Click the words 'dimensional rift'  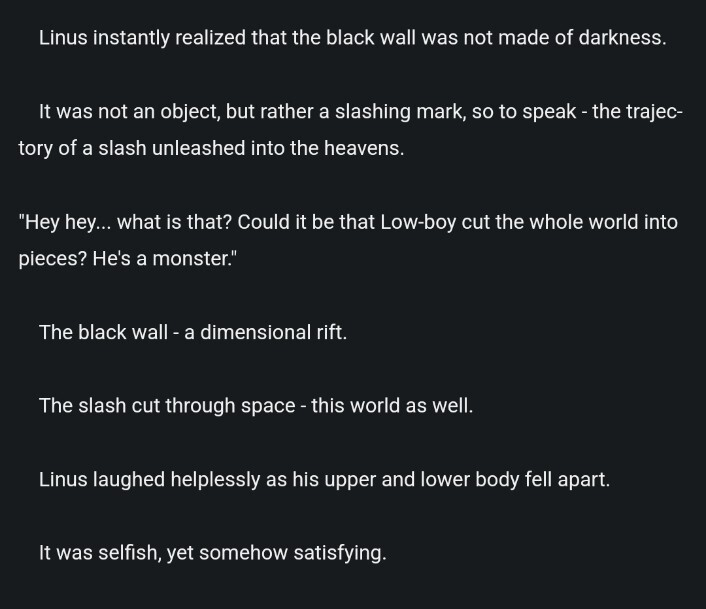pos(273,333)
